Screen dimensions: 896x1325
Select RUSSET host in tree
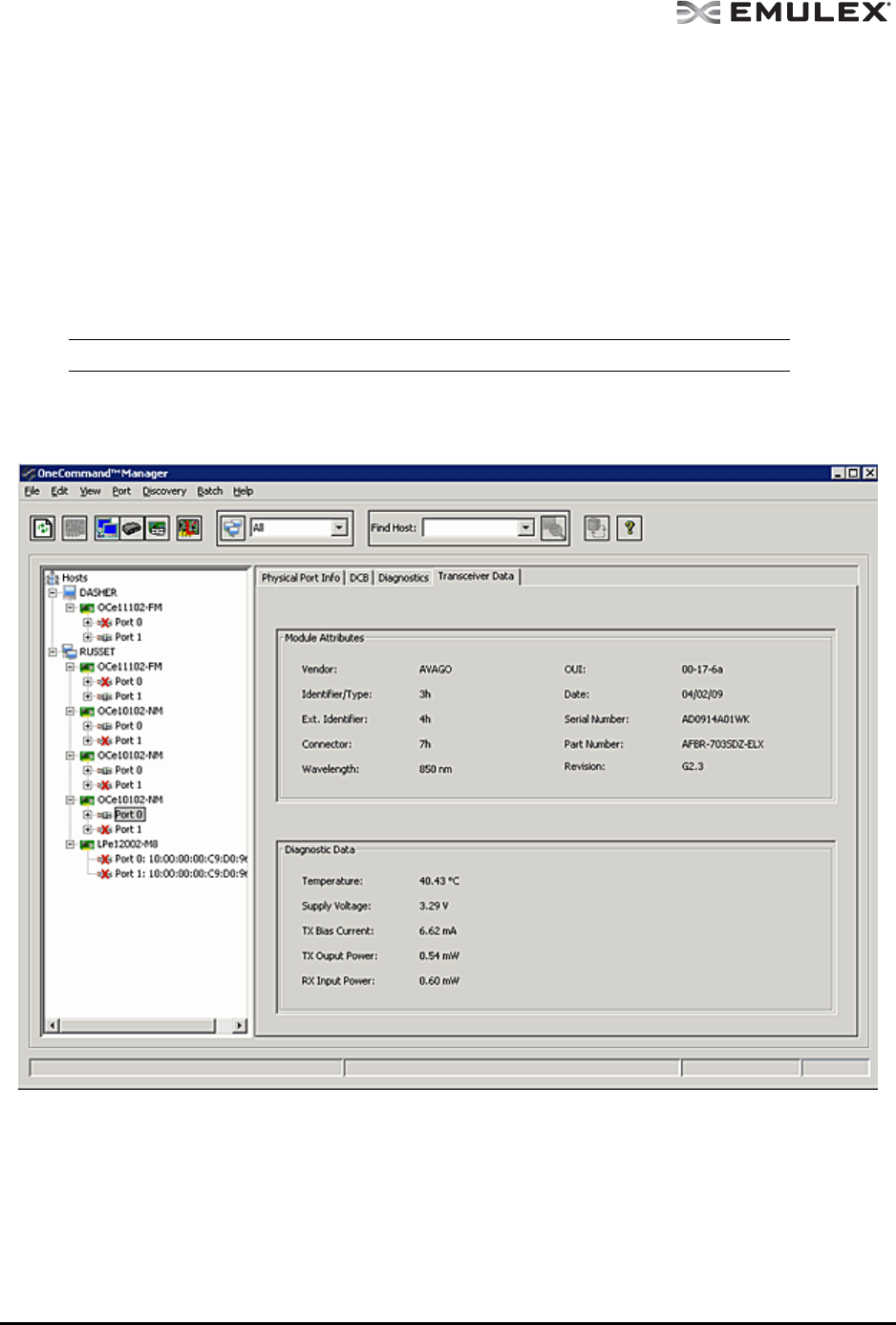tap(96, 652)
